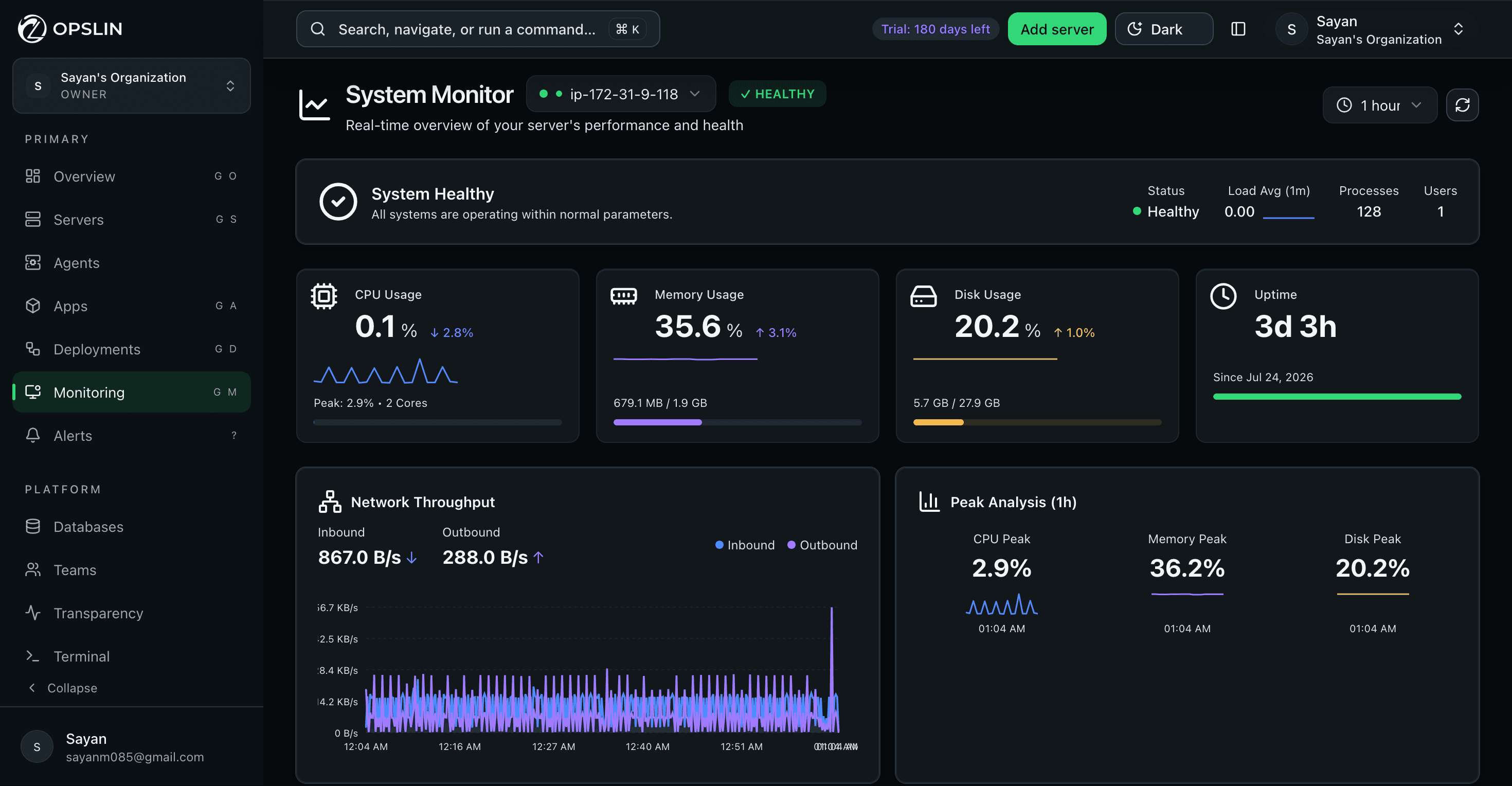Click the CPU Usage progress bar
Screen dimensions: 1512x786
coord(438,422)
